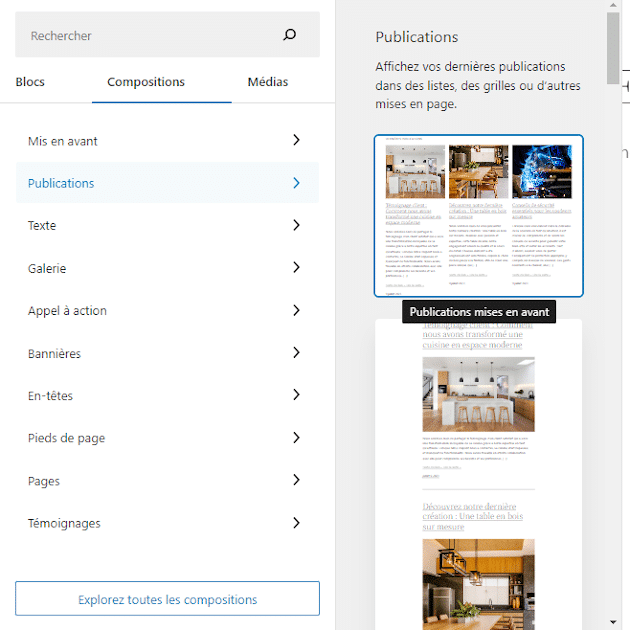This screenshot has width=630, height=630.
Task: Click the search magnifier icon
Action: click(x=290, y=35)
